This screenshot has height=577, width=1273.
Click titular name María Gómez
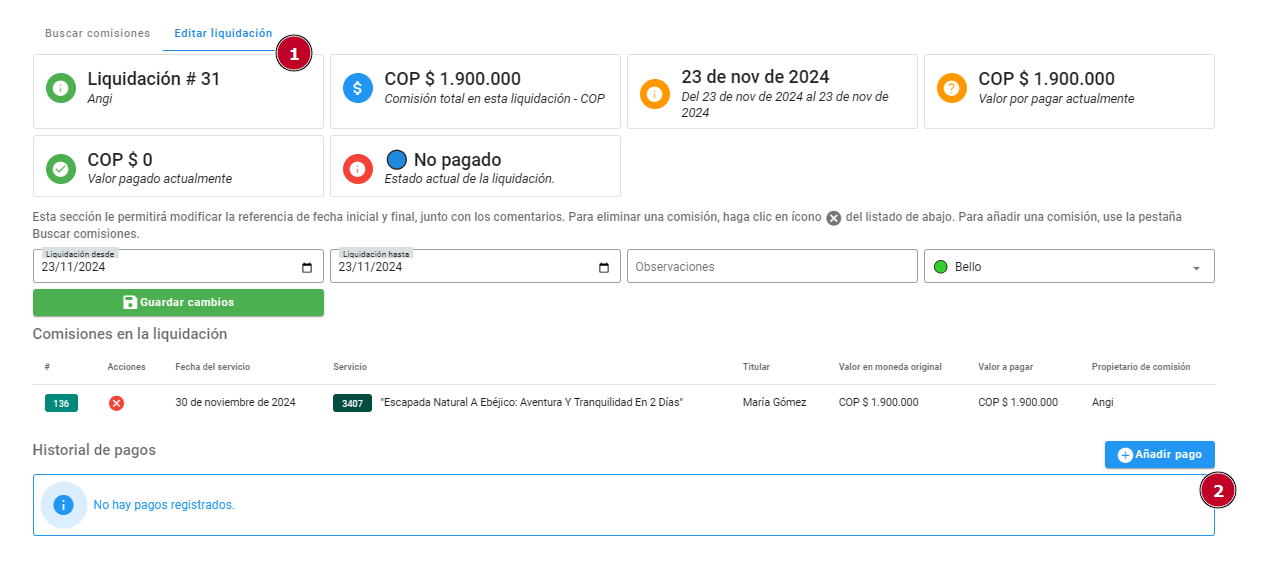[775, 402]
